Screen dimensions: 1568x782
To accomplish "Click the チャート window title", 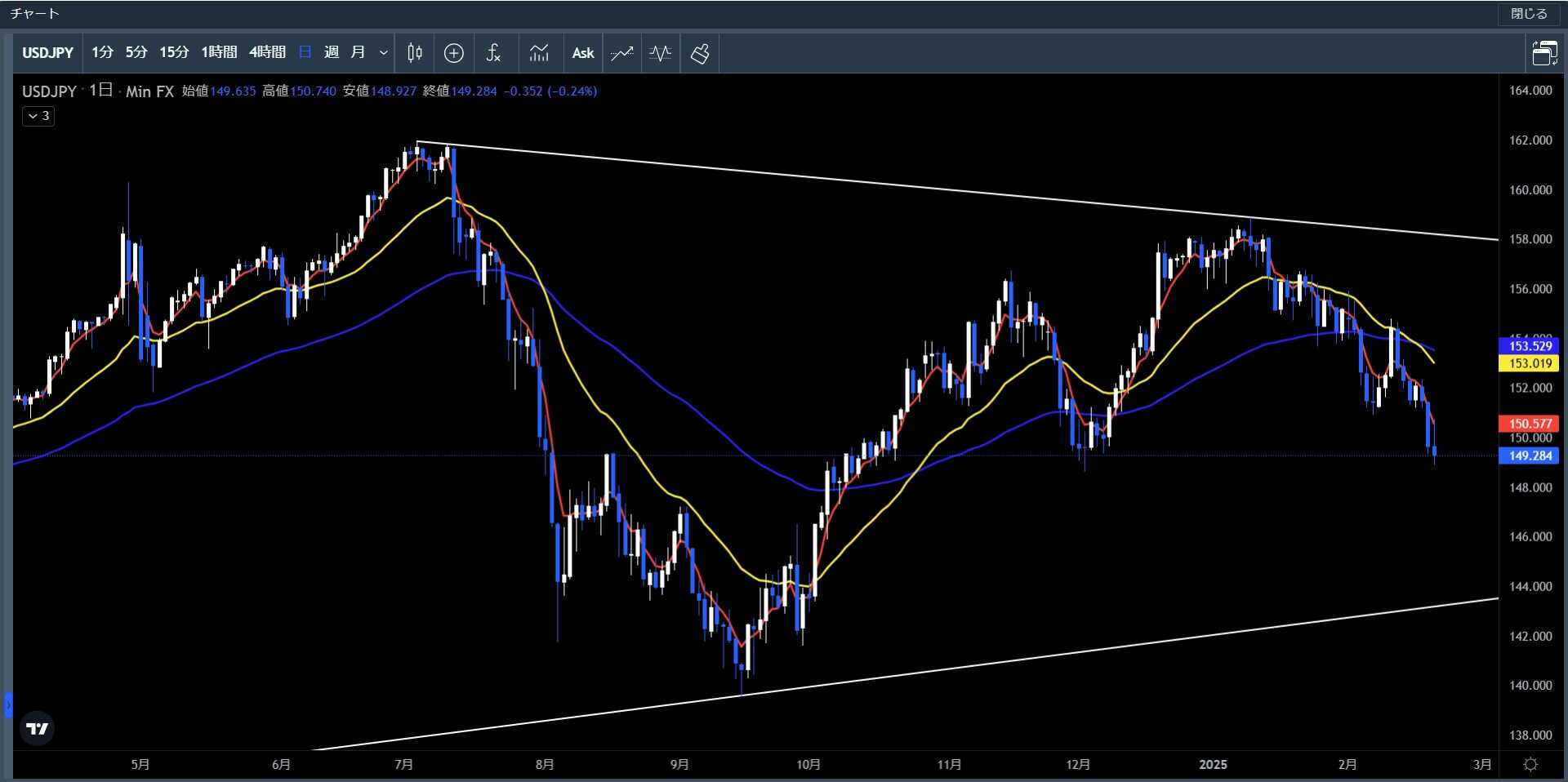I will [35, 14].
